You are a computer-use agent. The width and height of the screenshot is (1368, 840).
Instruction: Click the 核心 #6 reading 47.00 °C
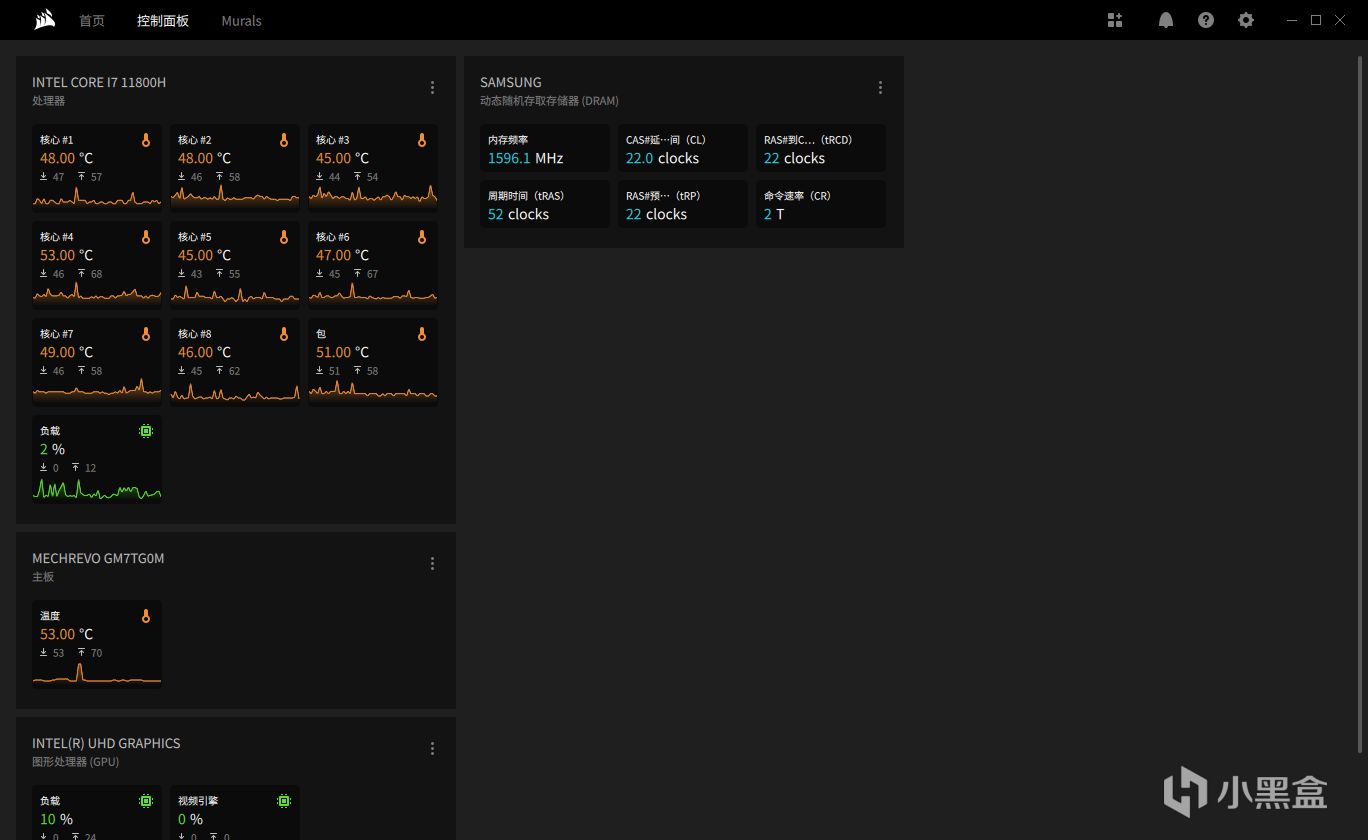click(x=342, y=255)
